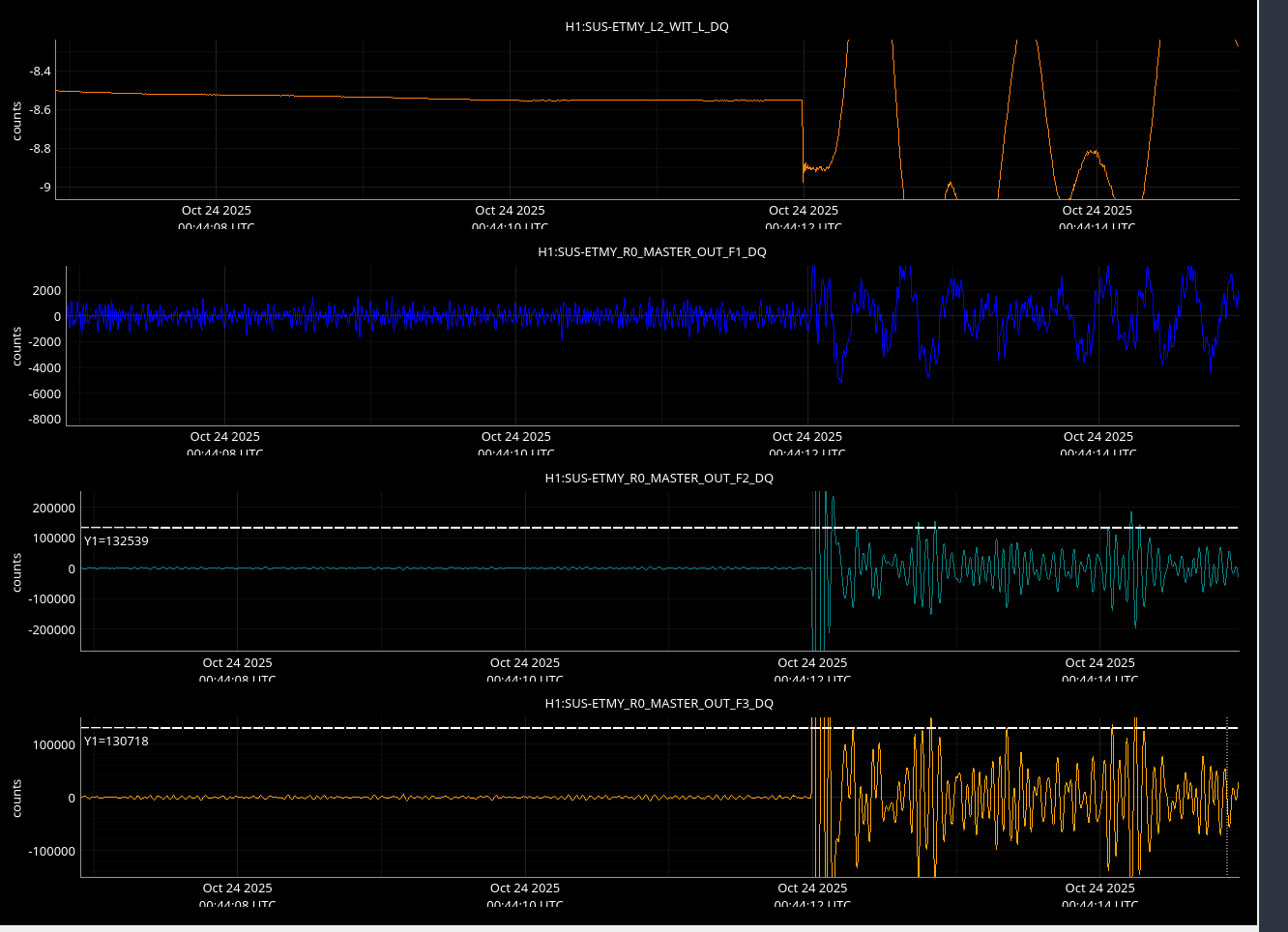Click the counts axis label of F3 plot
This screenshot has height=932, width=1288.
17,799
